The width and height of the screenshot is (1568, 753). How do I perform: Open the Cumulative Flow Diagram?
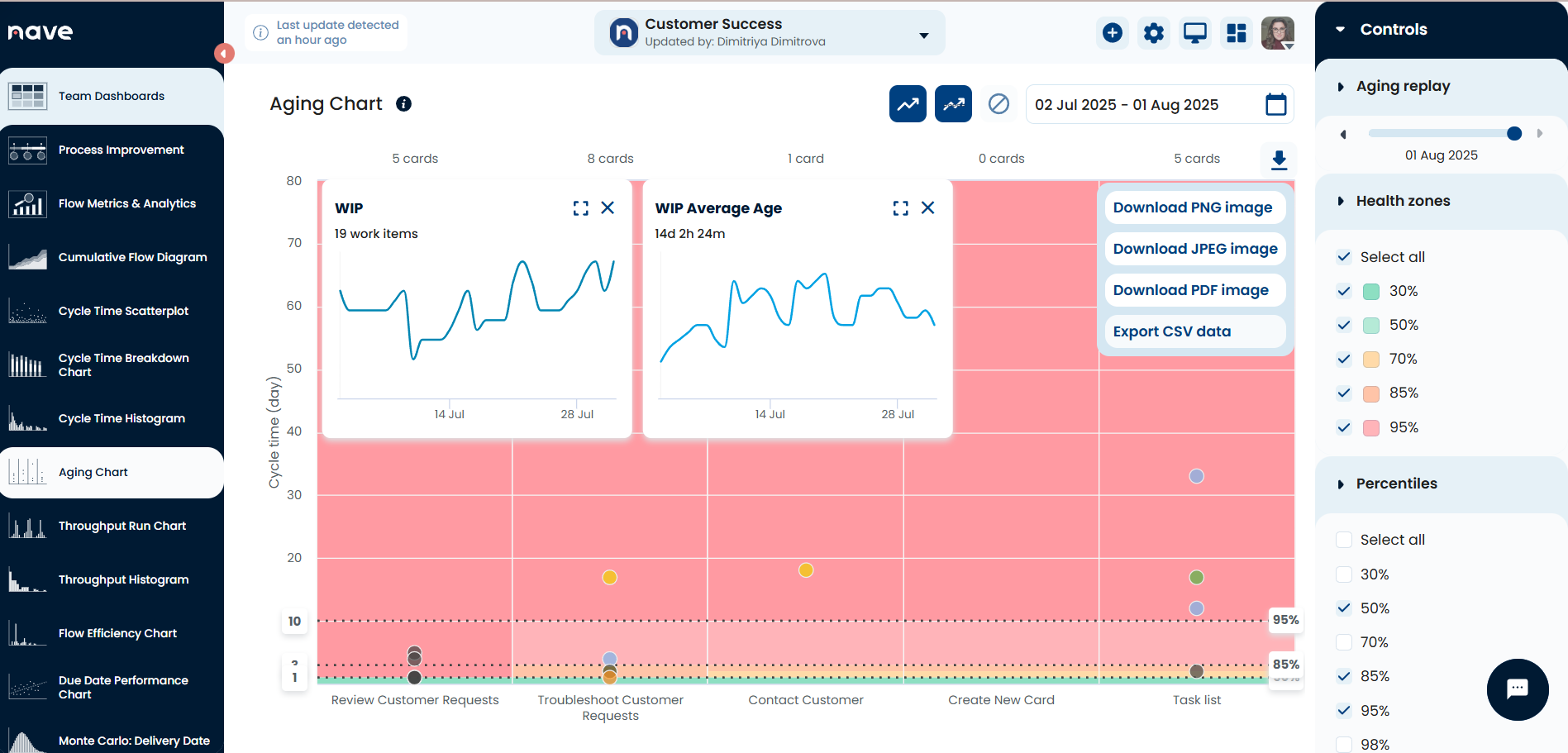tap(132, 257)
